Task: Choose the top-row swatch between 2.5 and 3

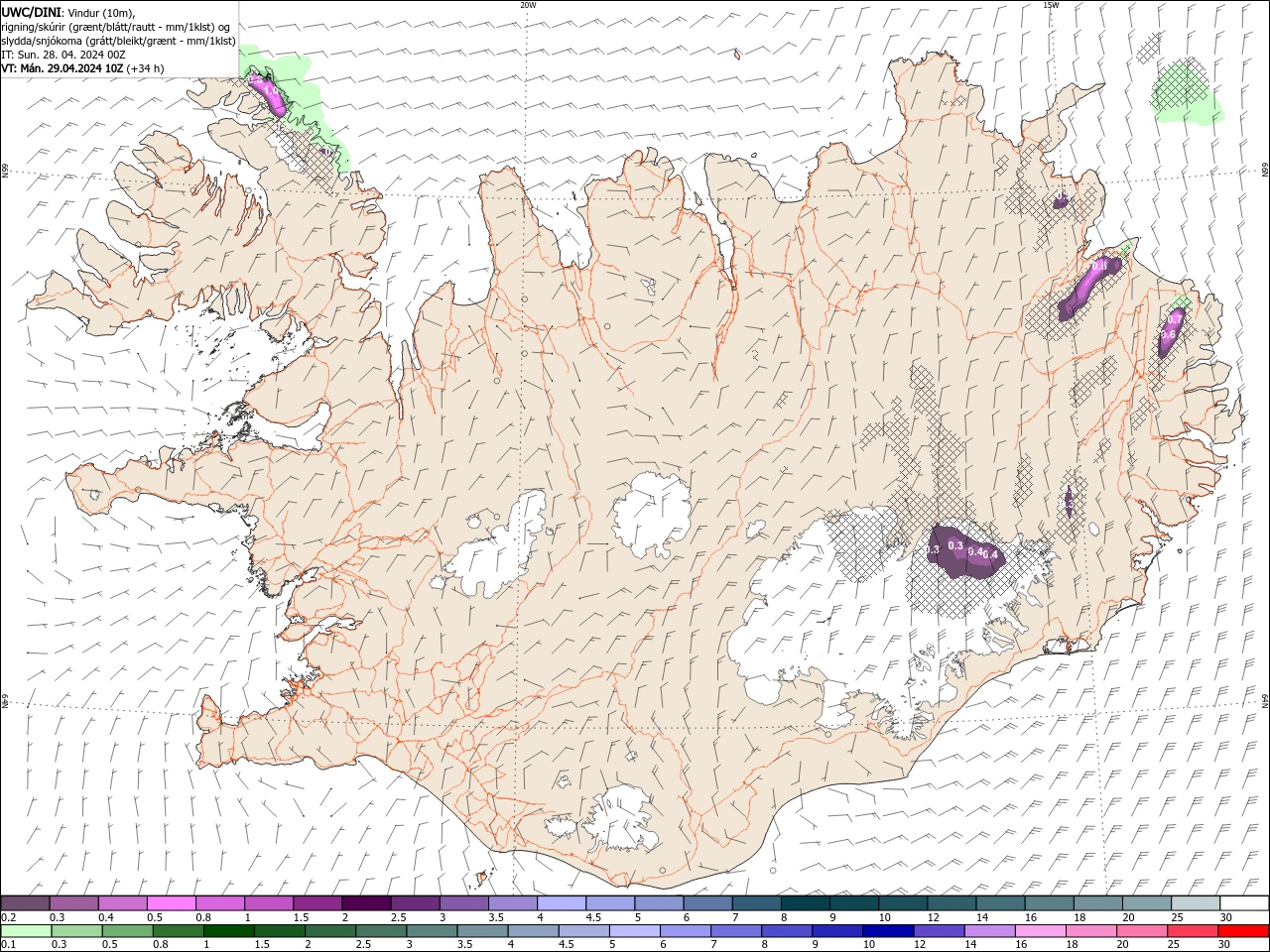Action: pyautogui.click(x=415, y=903)
